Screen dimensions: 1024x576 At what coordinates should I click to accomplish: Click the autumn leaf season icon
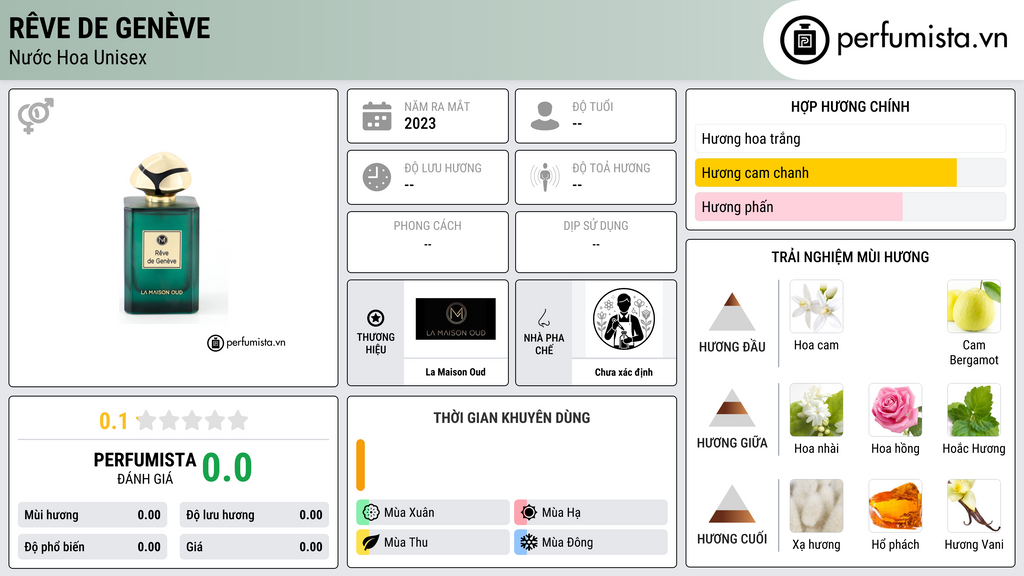[x=371, y=542]
